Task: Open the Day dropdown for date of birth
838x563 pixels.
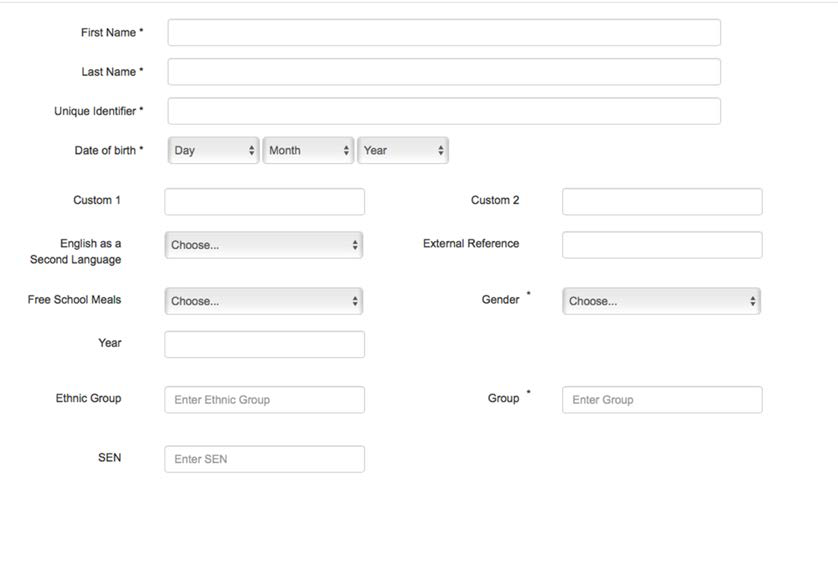Action: 214,150
